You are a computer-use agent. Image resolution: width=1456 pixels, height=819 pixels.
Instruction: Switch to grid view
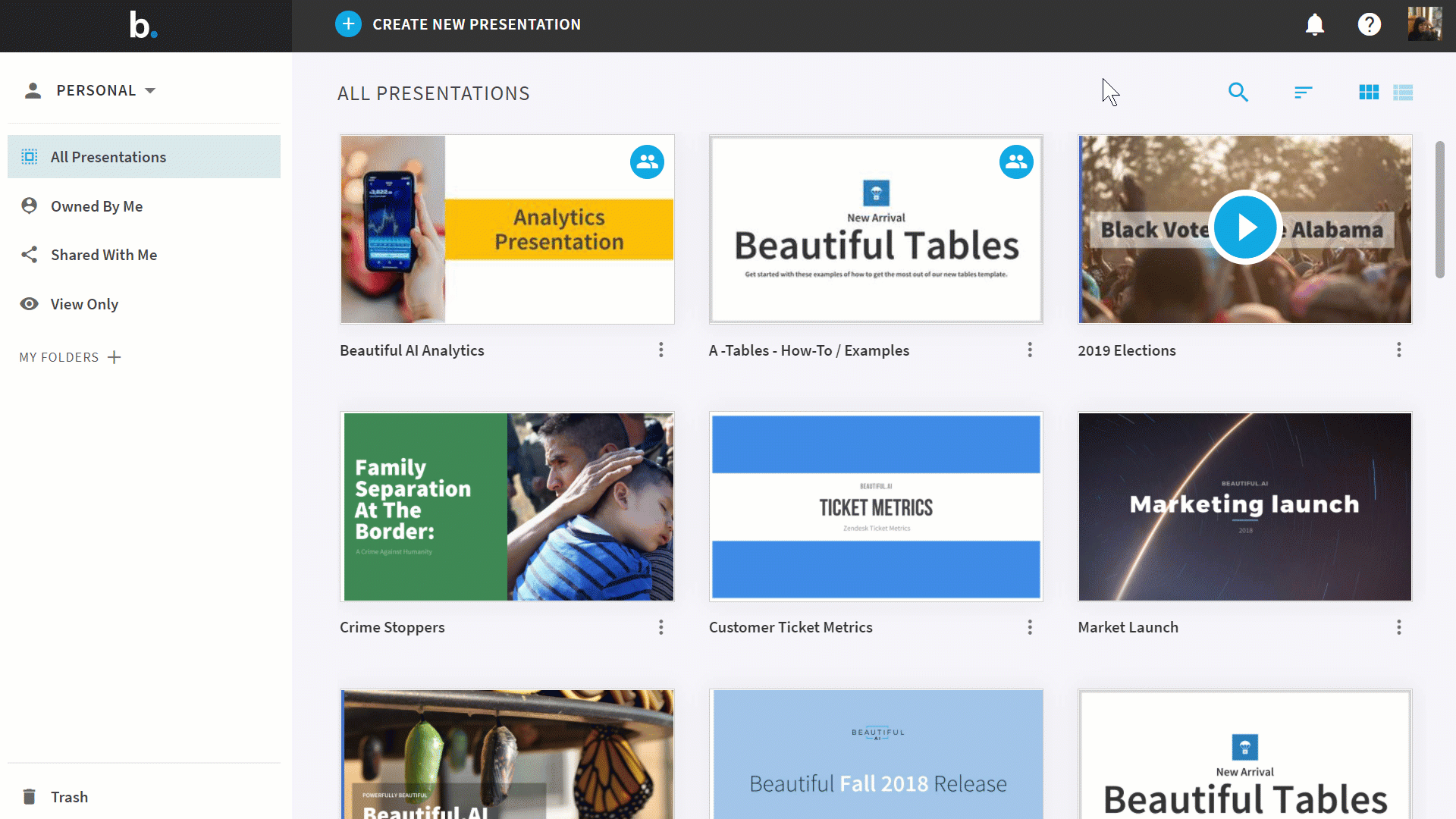click(1369, 93)
